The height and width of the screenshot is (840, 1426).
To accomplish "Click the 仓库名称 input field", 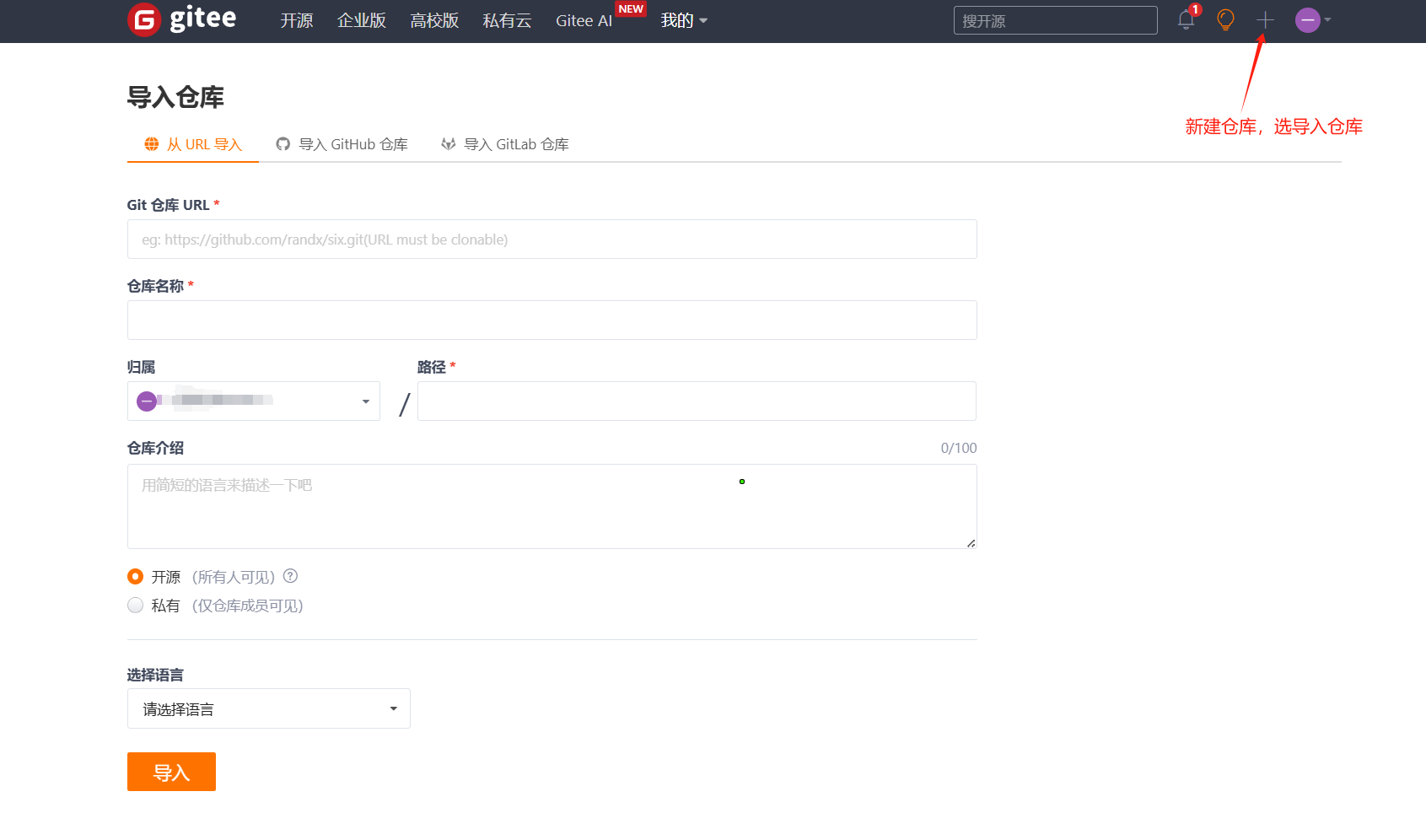I will (x=552, y=320).
